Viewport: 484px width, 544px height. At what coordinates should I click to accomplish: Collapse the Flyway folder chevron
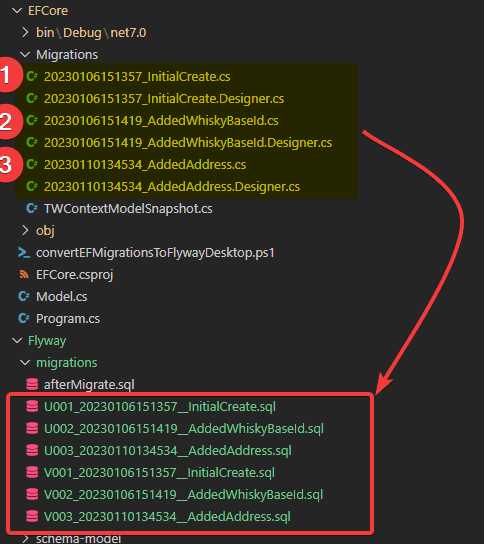(x=17, y=341)
